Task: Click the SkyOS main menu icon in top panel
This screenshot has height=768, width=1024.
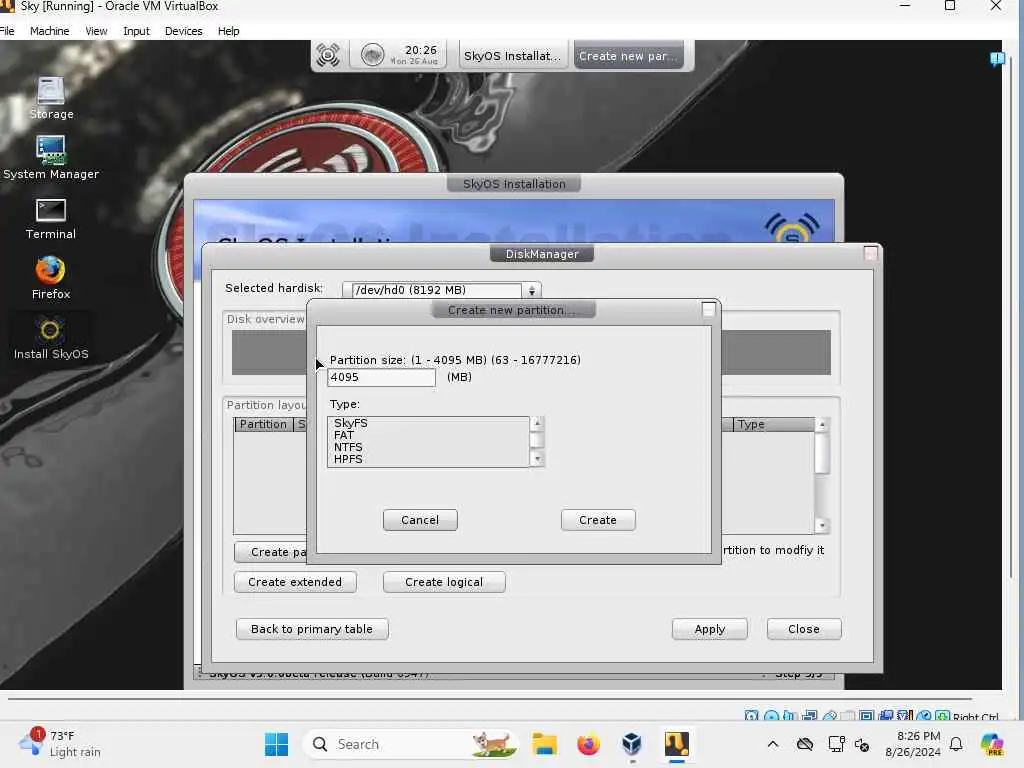Action: point(328,55)
